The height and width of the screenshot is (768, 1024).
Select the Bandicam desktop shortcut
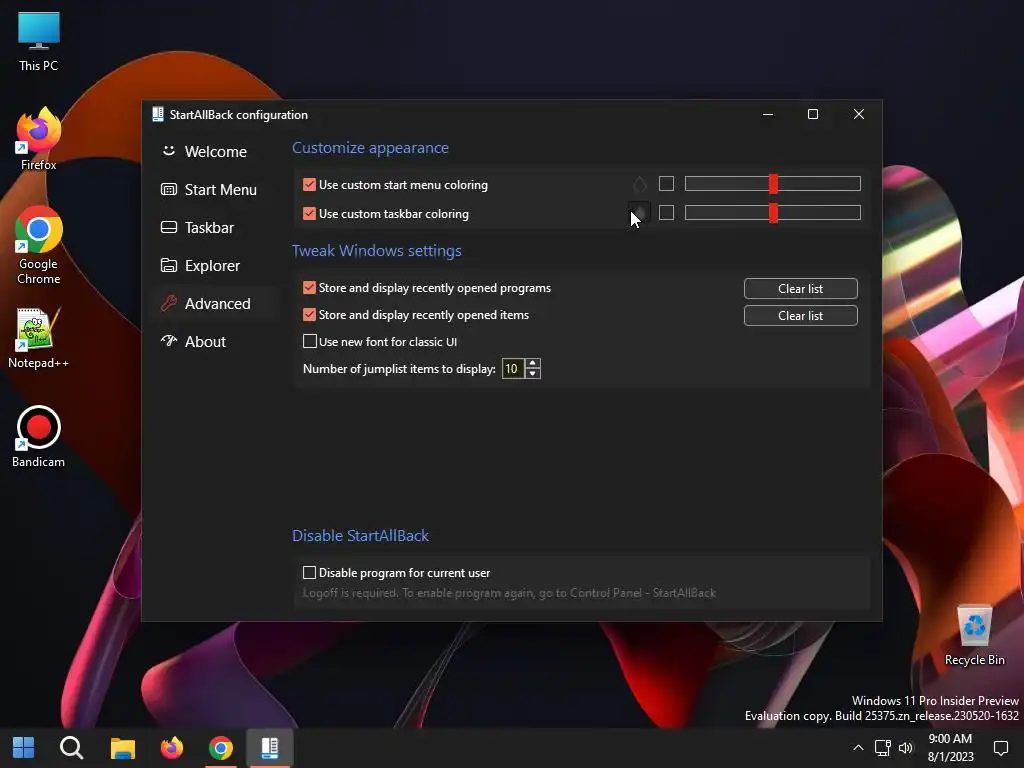[39, 437]
